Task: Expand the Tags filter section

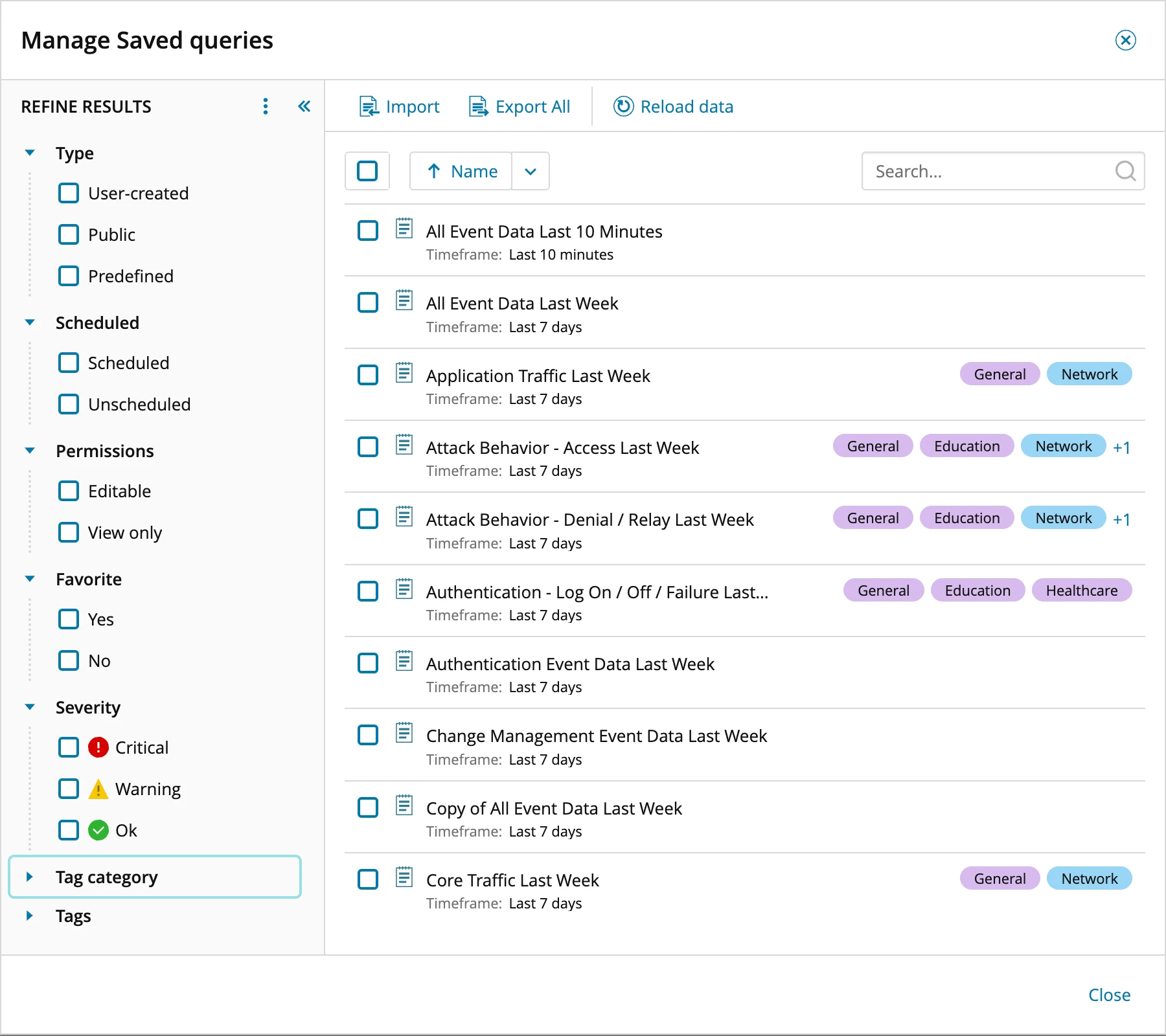Action: coord(30,916)
